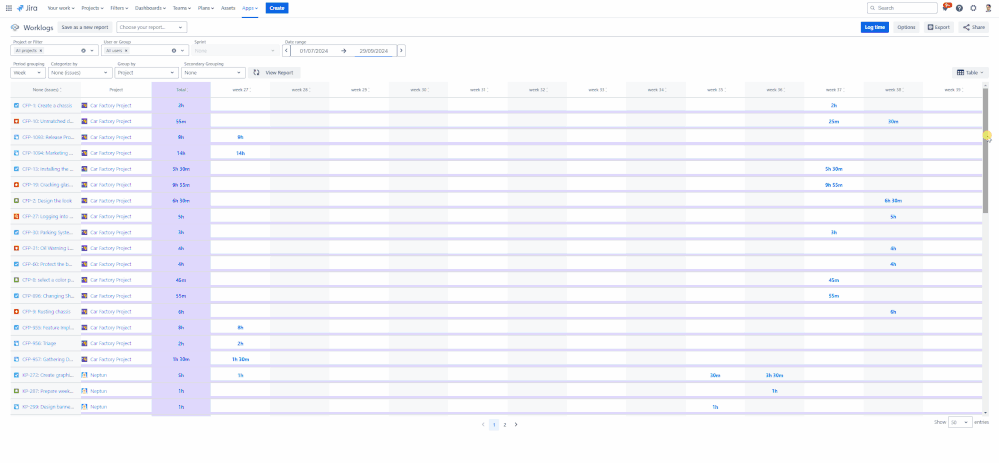Open Group by Project dropdown

pyautogui.click(x=148, y=73)
